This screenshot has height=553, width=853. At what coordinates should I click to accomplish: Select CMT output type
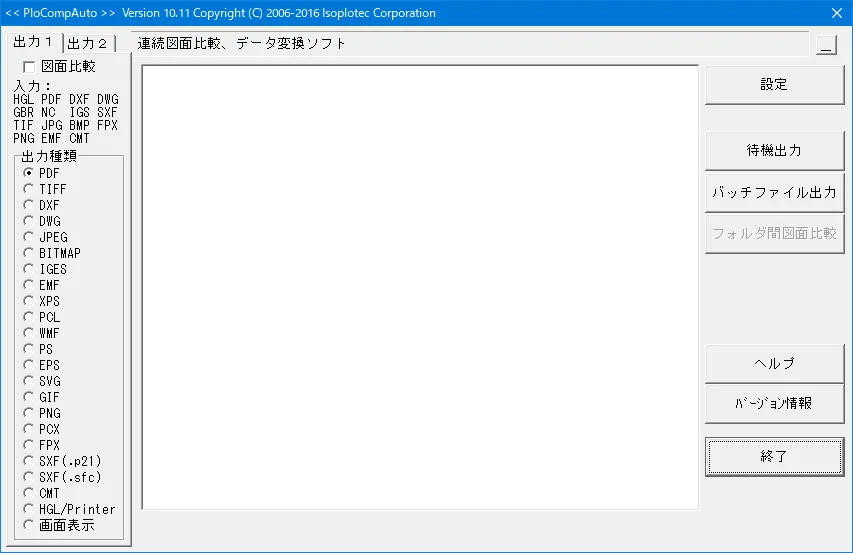[x=41, y=493]
